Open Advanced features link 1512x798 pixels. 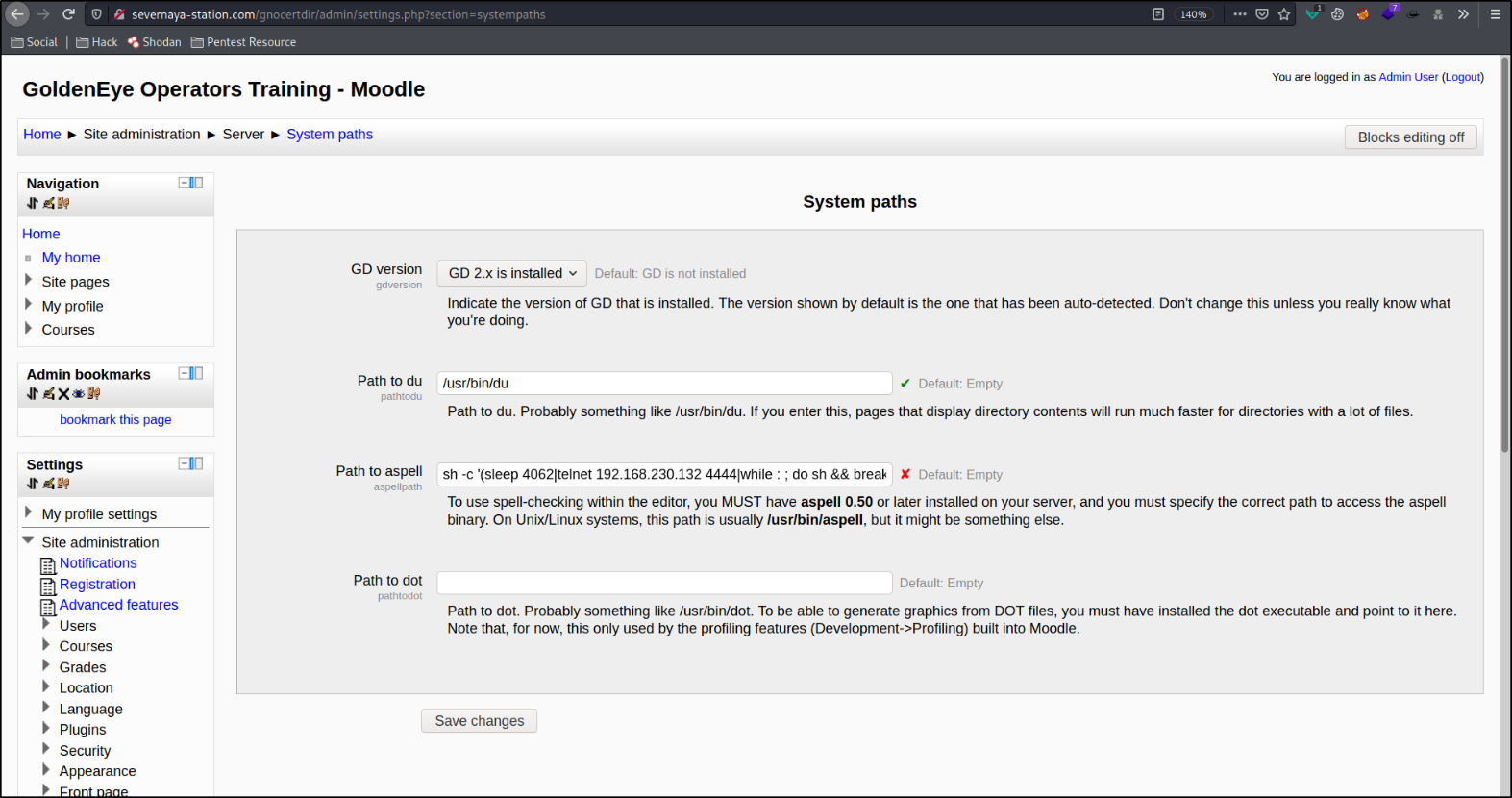[119, 605]
